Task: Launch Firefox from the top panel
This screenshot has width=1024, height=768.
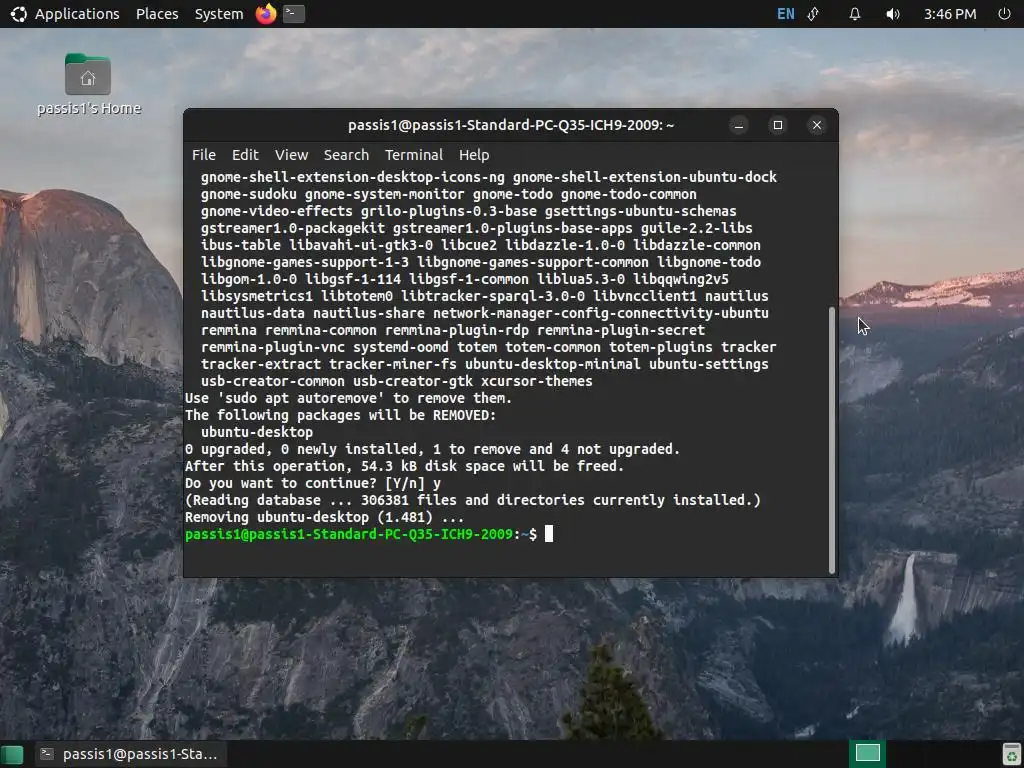Action: click(266, 14)
